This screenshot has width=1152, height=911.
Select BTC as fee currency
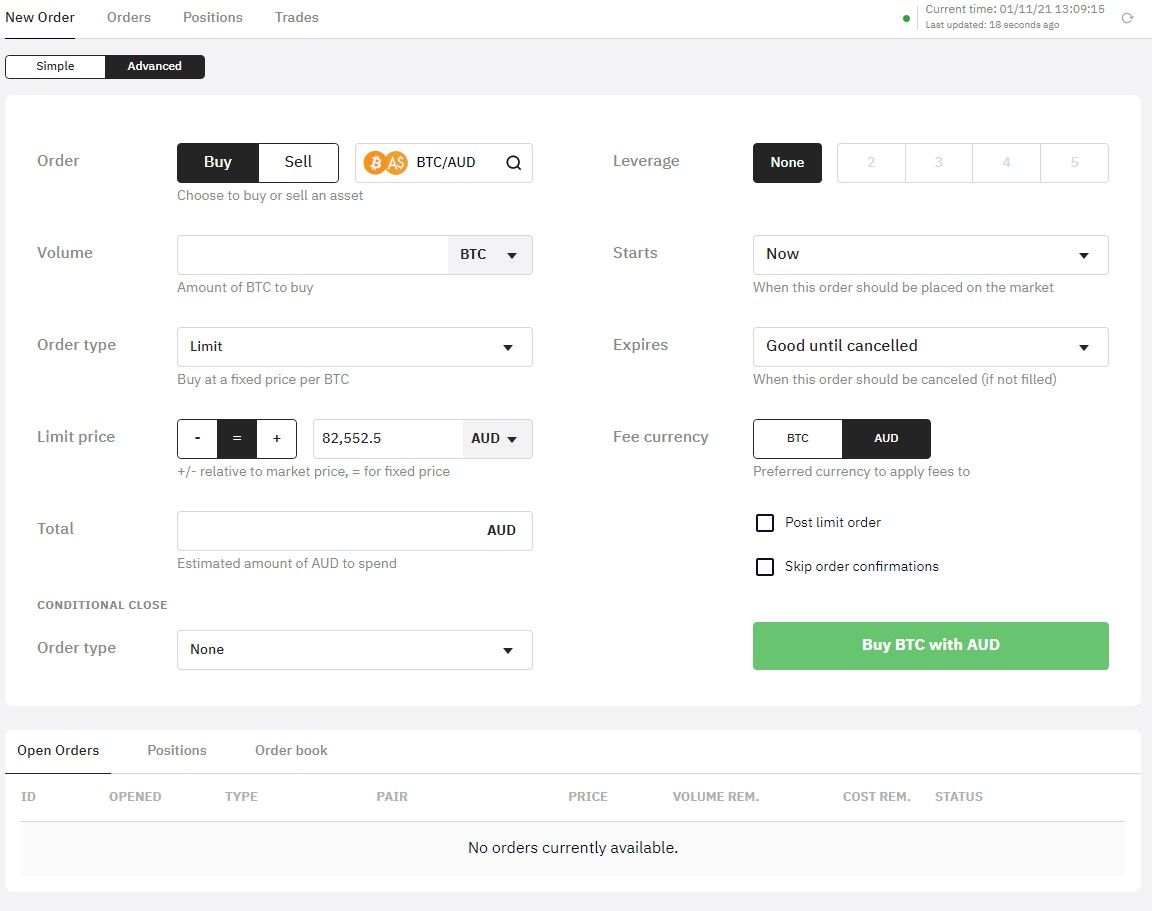pyautogui.click(x=797, y=439)
